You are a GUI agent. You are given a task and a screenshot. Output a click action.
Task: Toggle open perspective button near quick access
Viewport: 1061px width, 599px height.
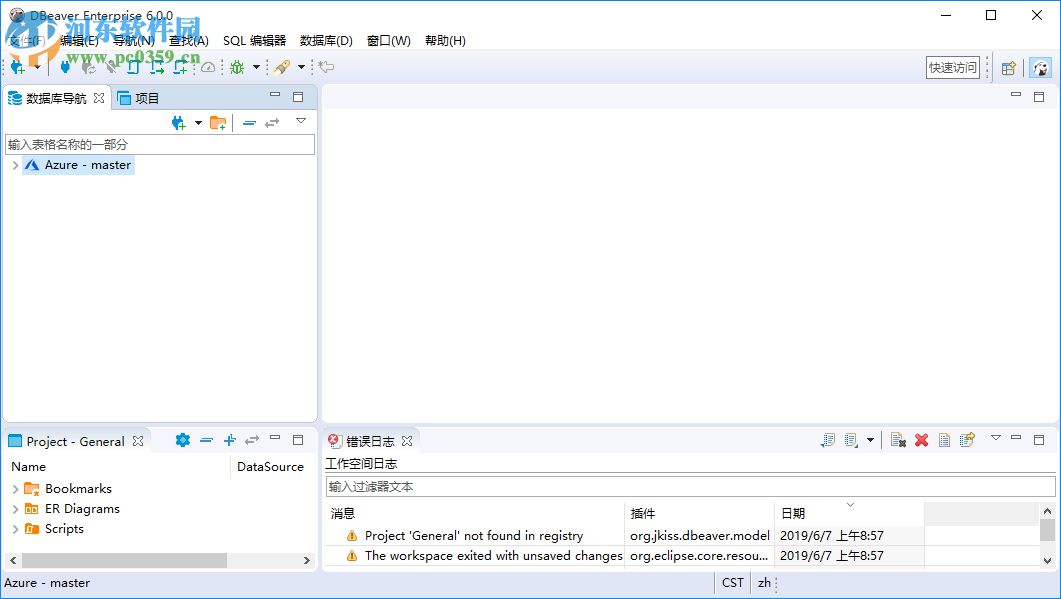(x=1008, y=67)
